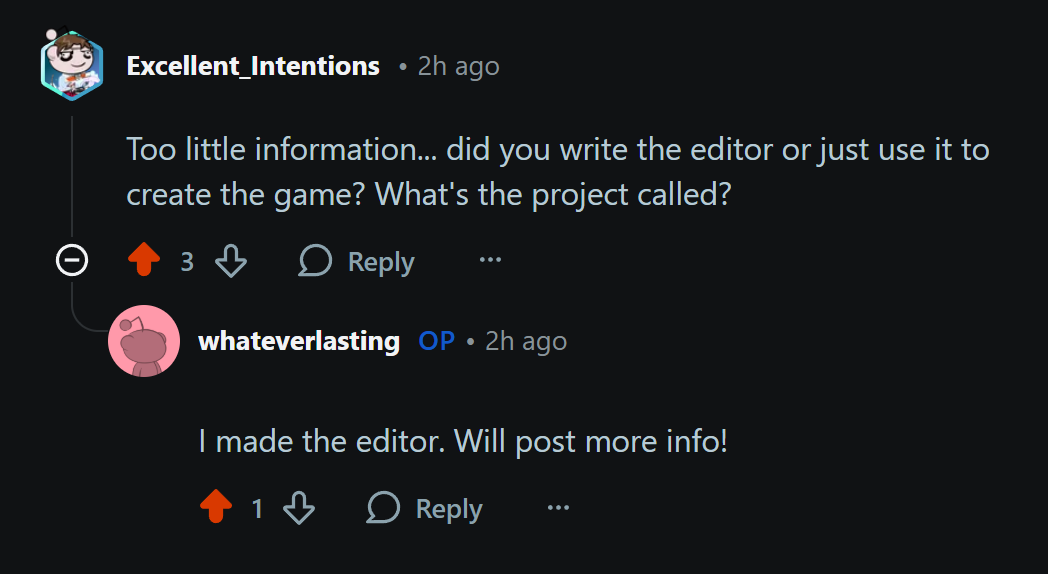Click the timestamp on Excellent_Intentions' comment

pos(458,67)
